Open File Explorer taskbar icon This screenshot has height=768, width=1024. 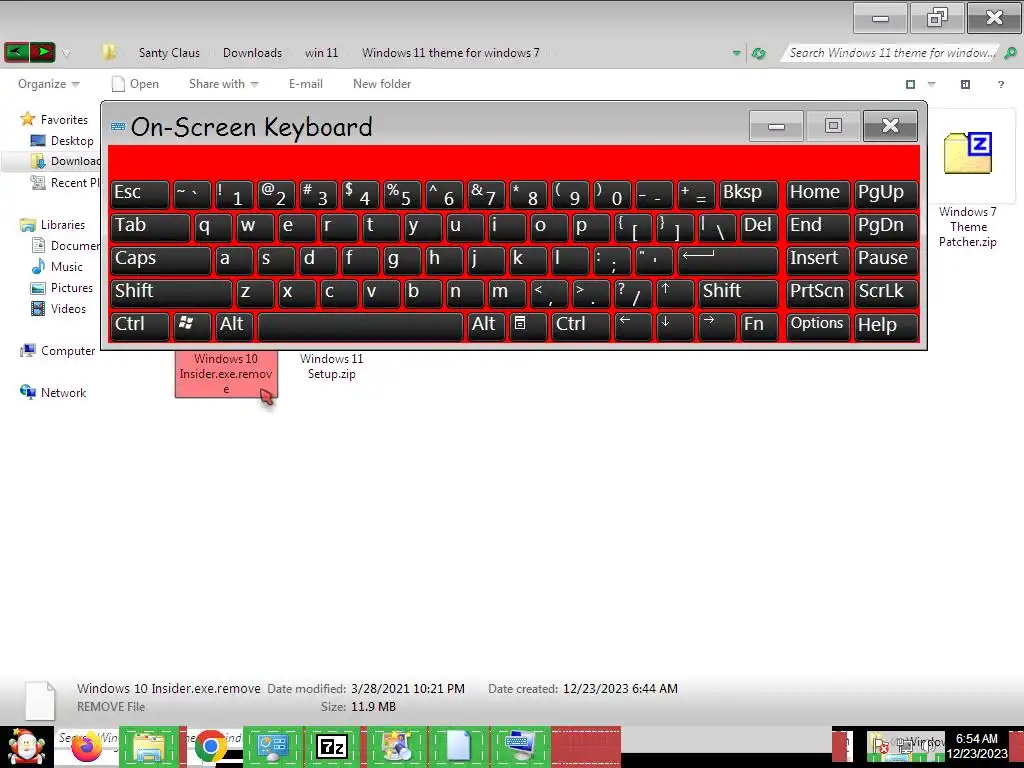pyautogui.click(x=148, y=746)
